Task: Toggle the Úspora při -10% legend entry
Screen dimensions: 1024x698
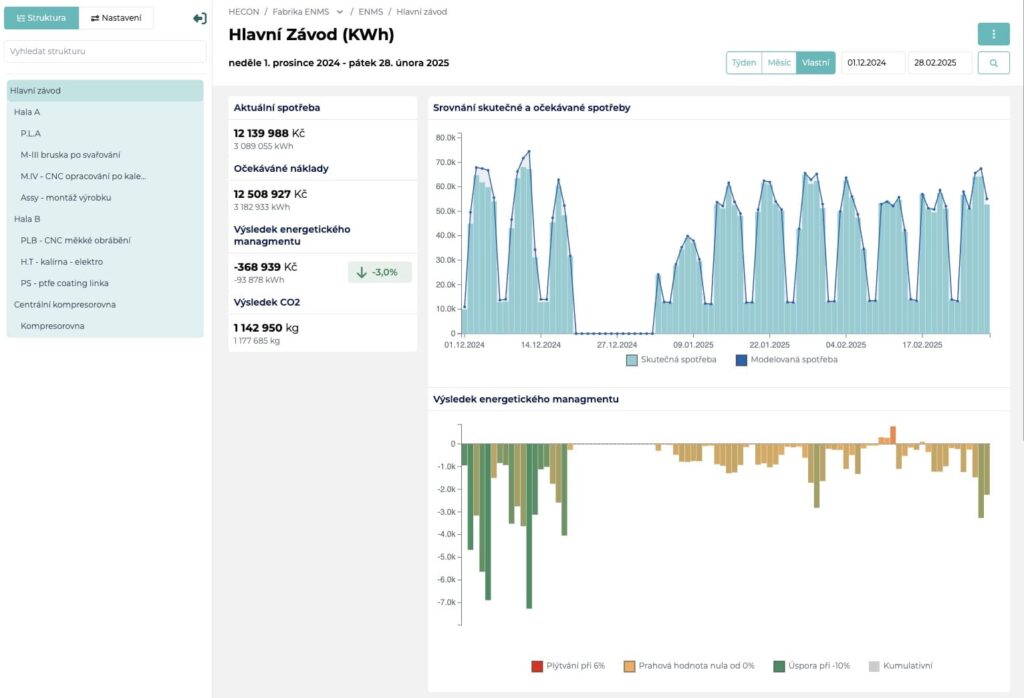Action: click(x=812, y=666)
